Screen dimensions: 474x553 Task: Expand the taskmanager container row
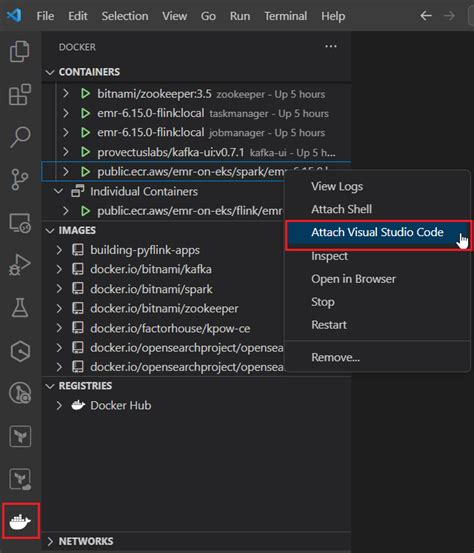(x=65, y=113)
